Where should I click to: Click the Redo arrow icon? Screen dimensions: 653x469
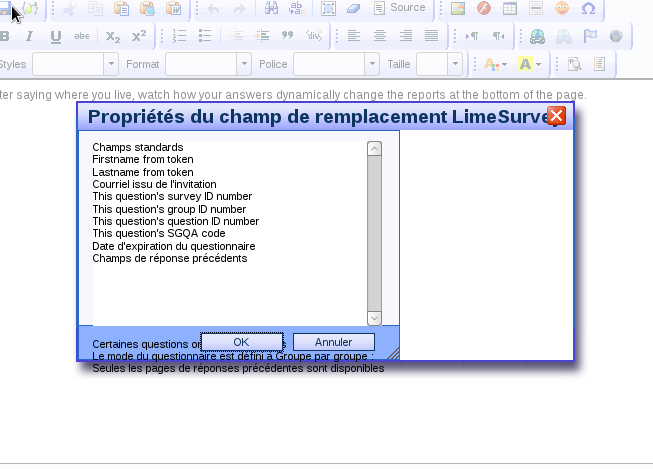239,8
